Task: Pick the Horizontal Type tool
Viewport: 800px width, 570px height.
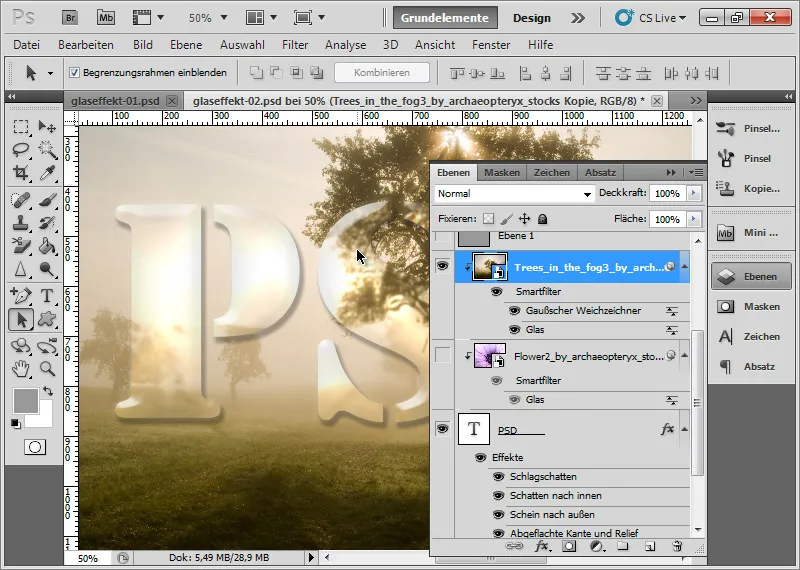Action: point(46,296)
